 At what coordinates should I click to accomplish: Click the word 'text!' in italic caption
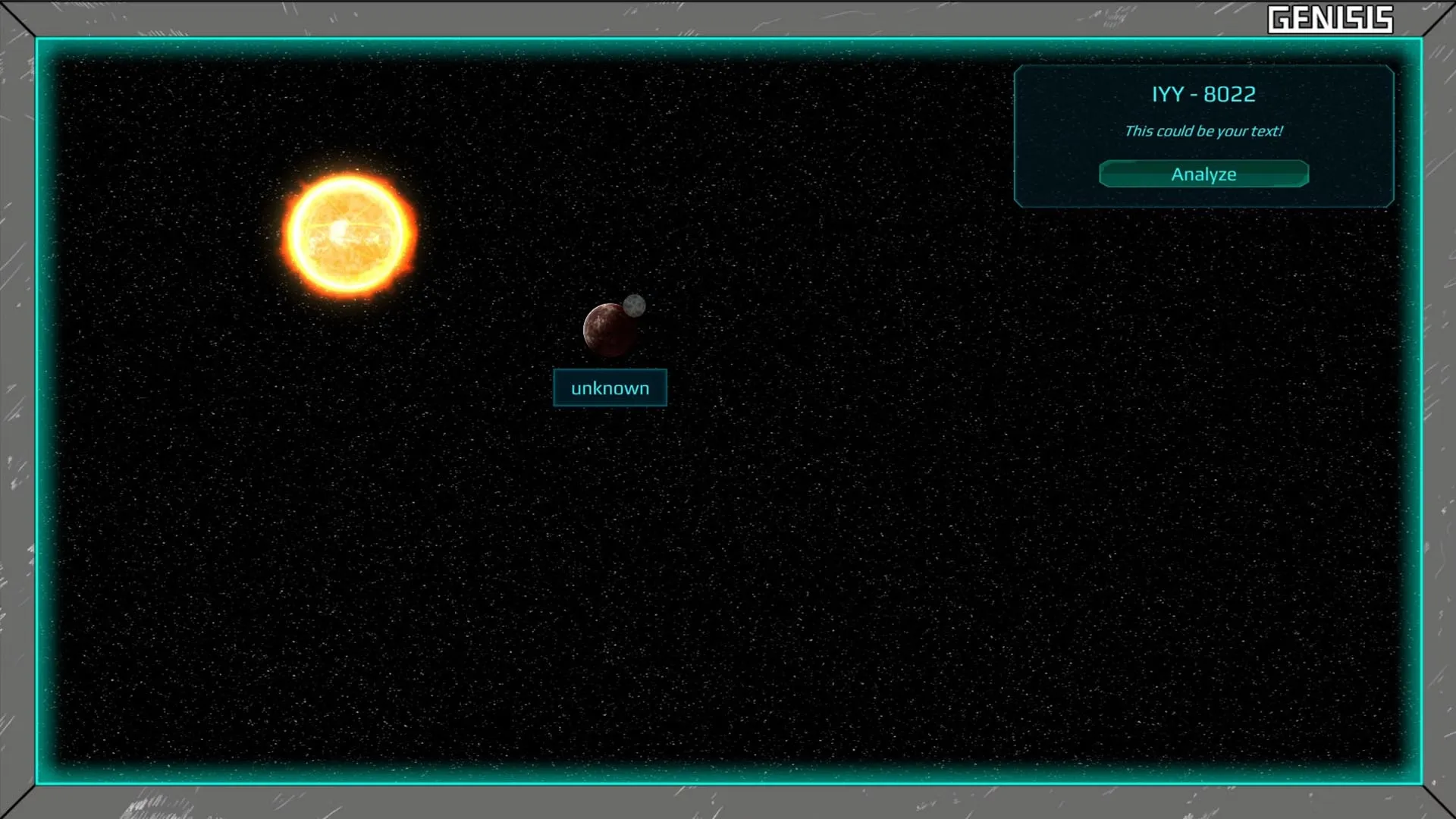click(1267, 131)
